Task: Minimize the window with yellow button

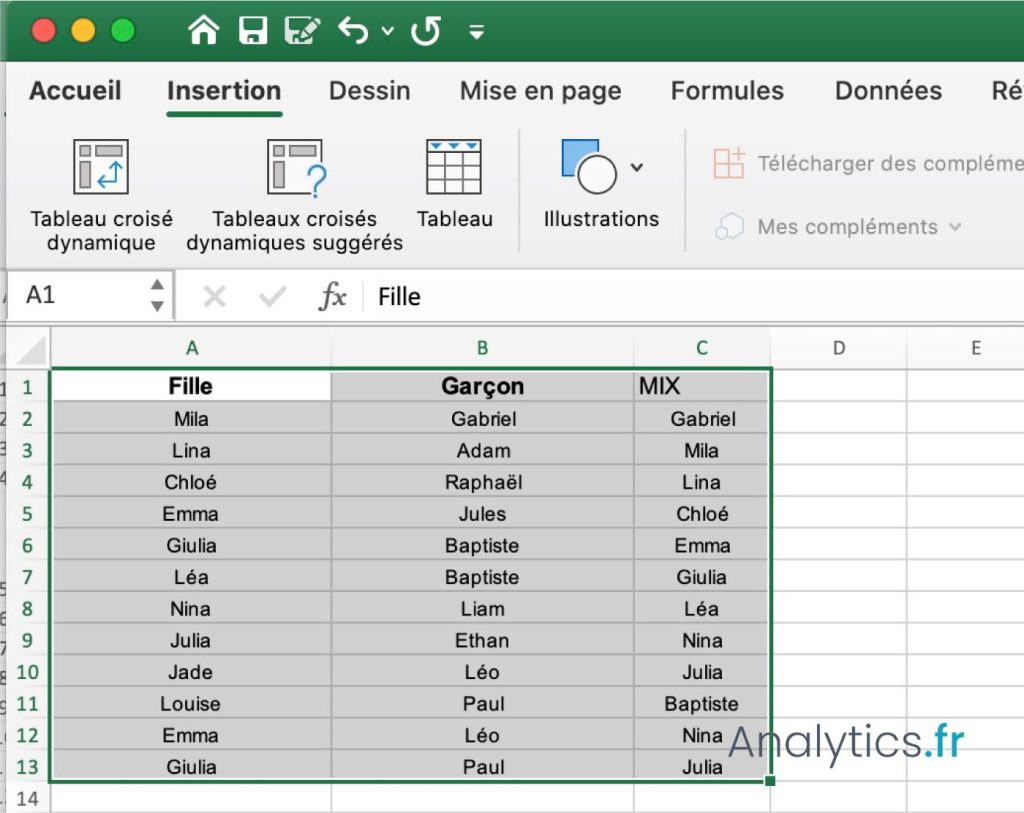Action: pyautogui.click(x=83, y=31)
